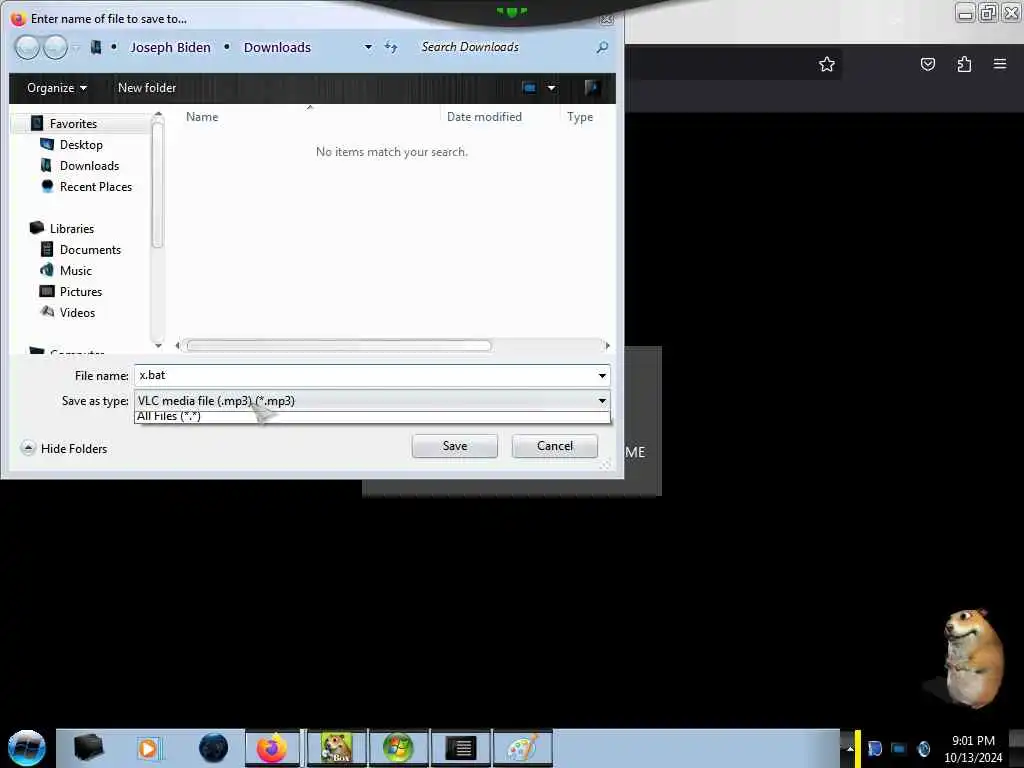This screenshot has width=1024, height=768.
Task: Click the Back navigation arrow in save dialog
Action: (27, 47)
